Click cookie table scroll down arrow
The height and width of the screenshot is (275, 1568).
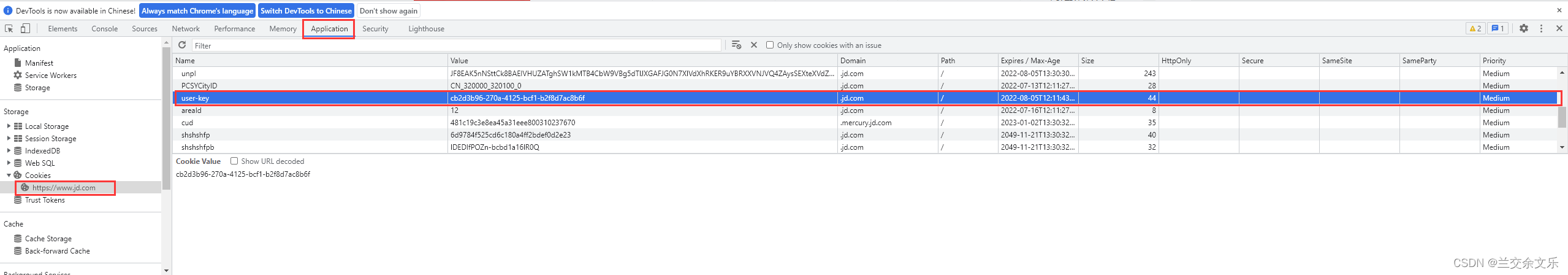[x=1562, y=147]
